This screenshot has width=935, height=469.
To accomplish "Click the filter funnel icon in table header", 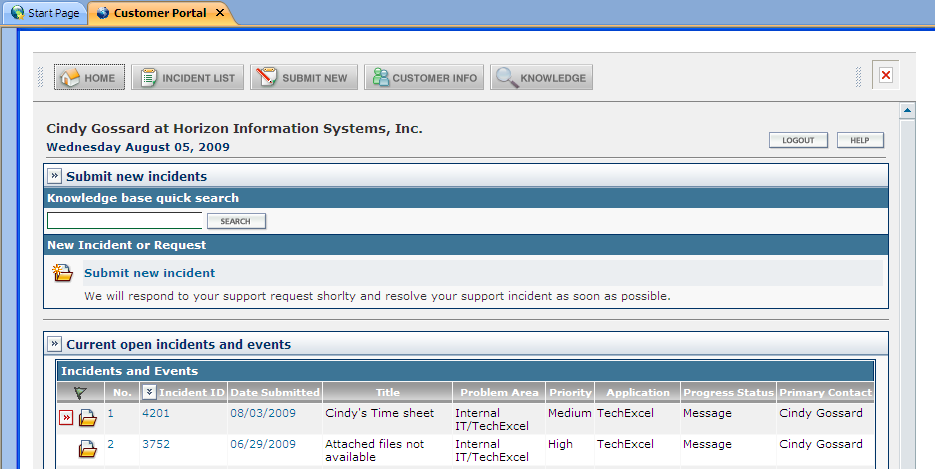I will (x=80, y=393).
